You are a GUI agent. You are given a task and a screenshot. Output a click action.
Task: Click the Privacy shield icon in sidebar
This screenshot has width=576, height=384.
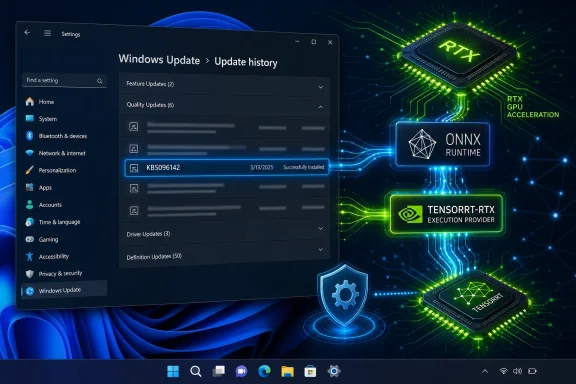(x=30, y=274)
